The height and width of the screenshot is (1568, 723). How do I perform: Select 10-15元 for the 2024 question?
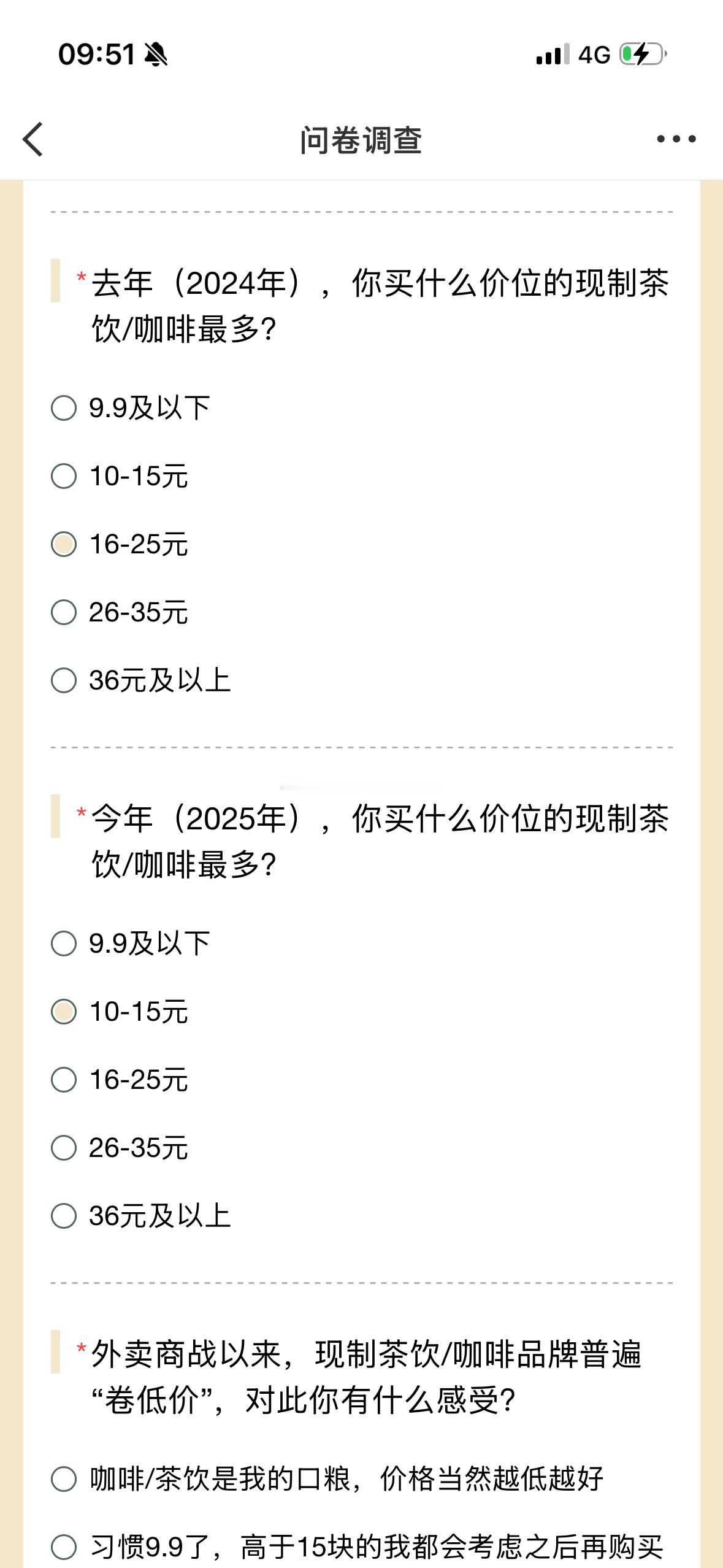point(64,477)
